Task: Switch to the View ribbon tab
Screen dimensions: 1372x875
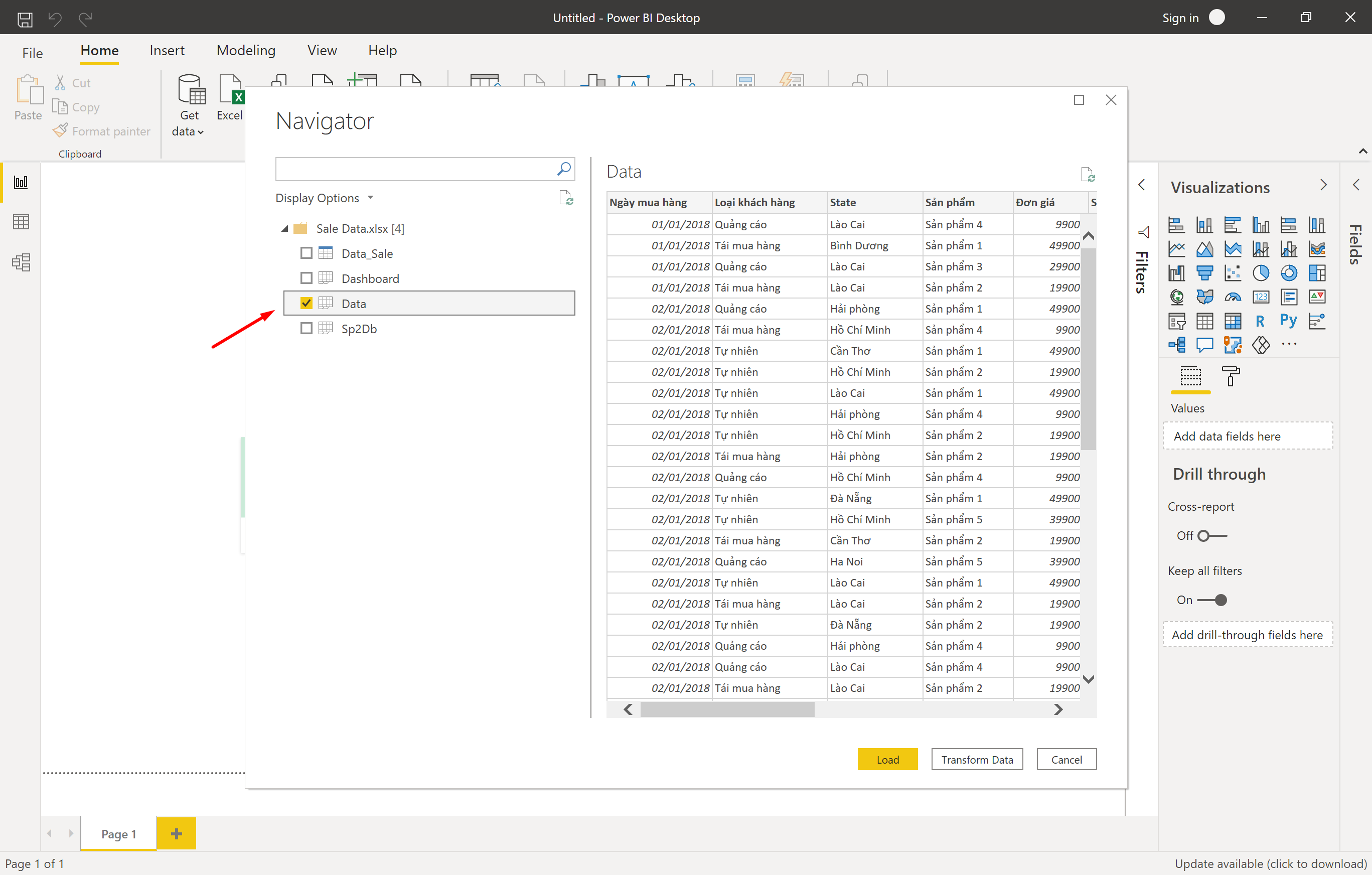Action: point(322,51)
